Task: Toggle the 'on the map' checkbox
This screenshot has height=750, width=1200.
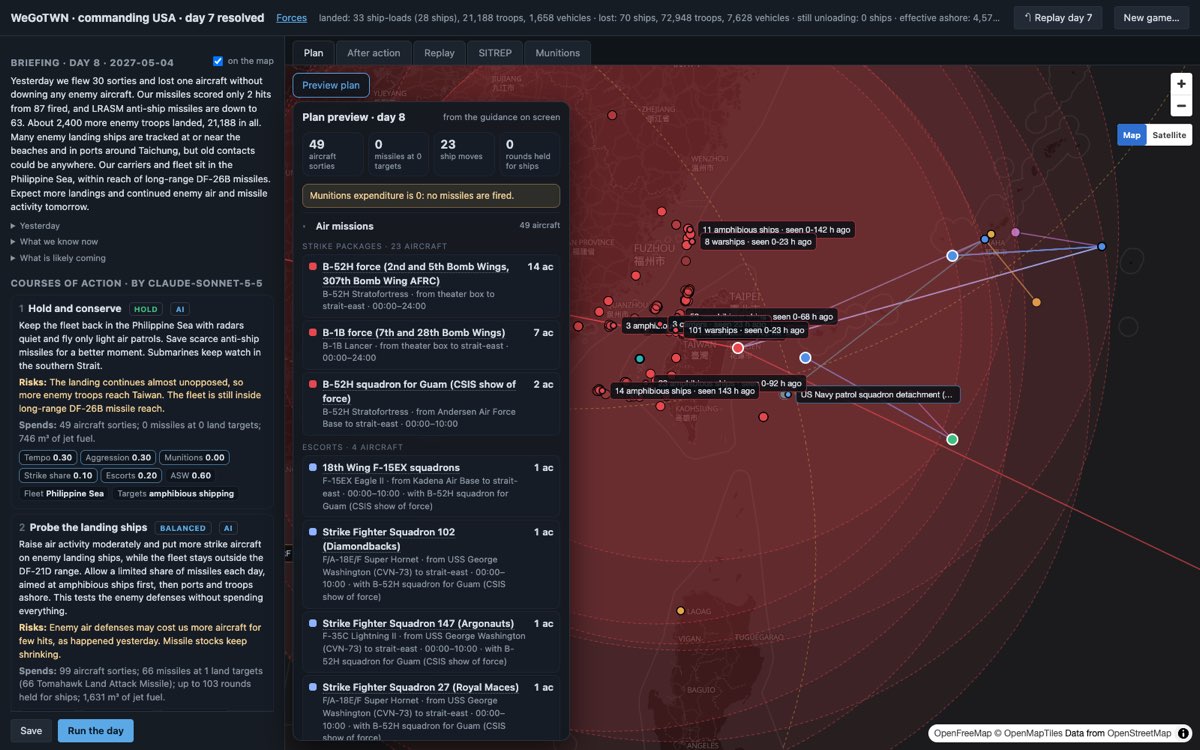Action: pos(218,61)
